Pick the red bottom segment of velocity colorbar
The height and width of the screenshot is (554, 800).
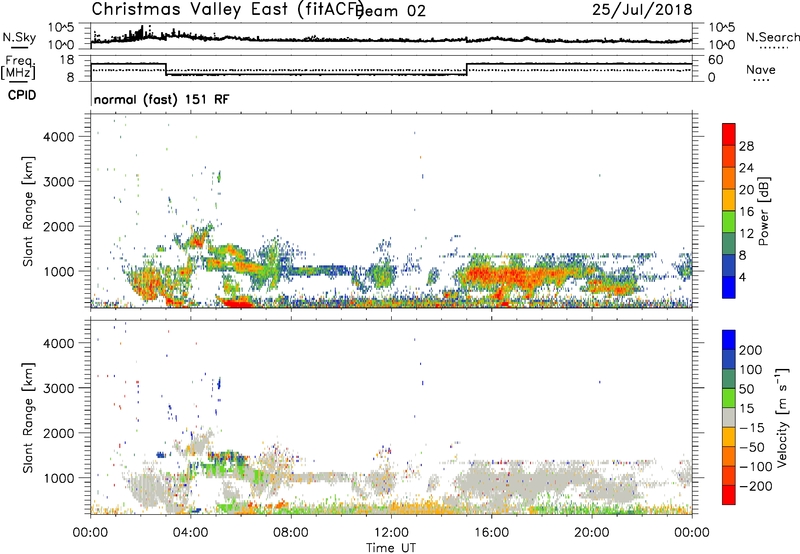coord(729,495)
